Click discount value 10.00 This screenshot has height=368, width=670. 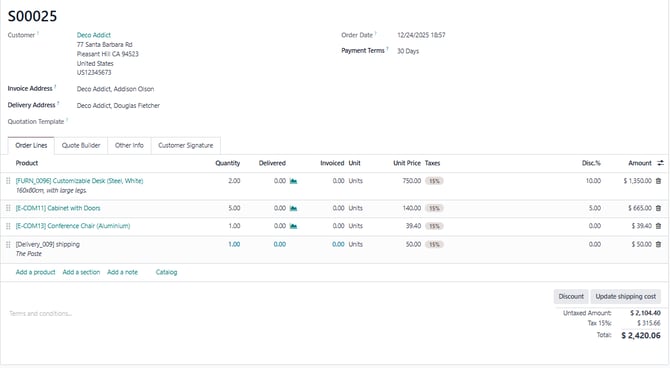coord(593,181)
